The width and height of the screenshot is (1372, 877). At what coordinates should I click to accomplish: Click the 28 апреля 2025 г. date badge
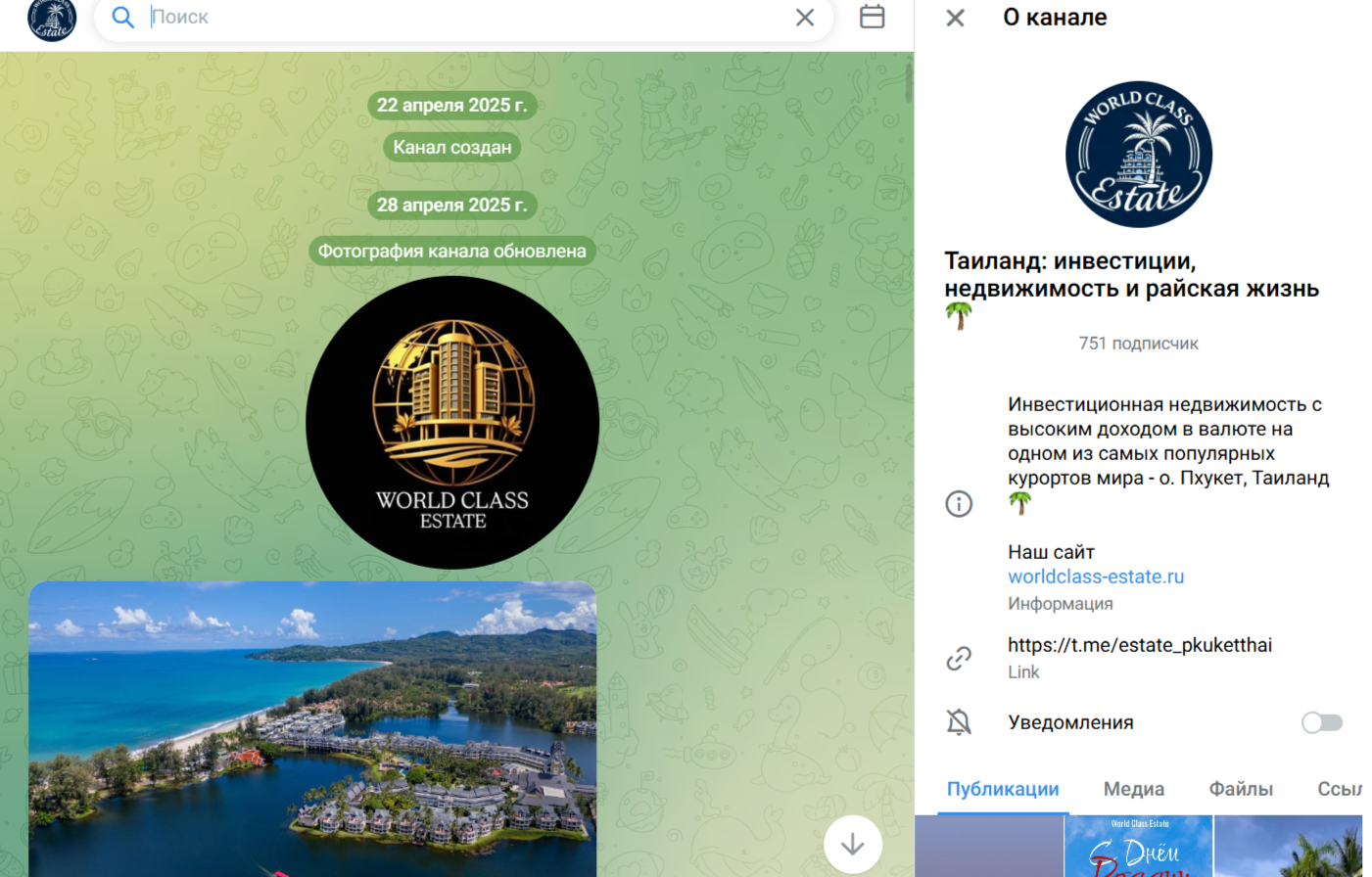point(452,205)
